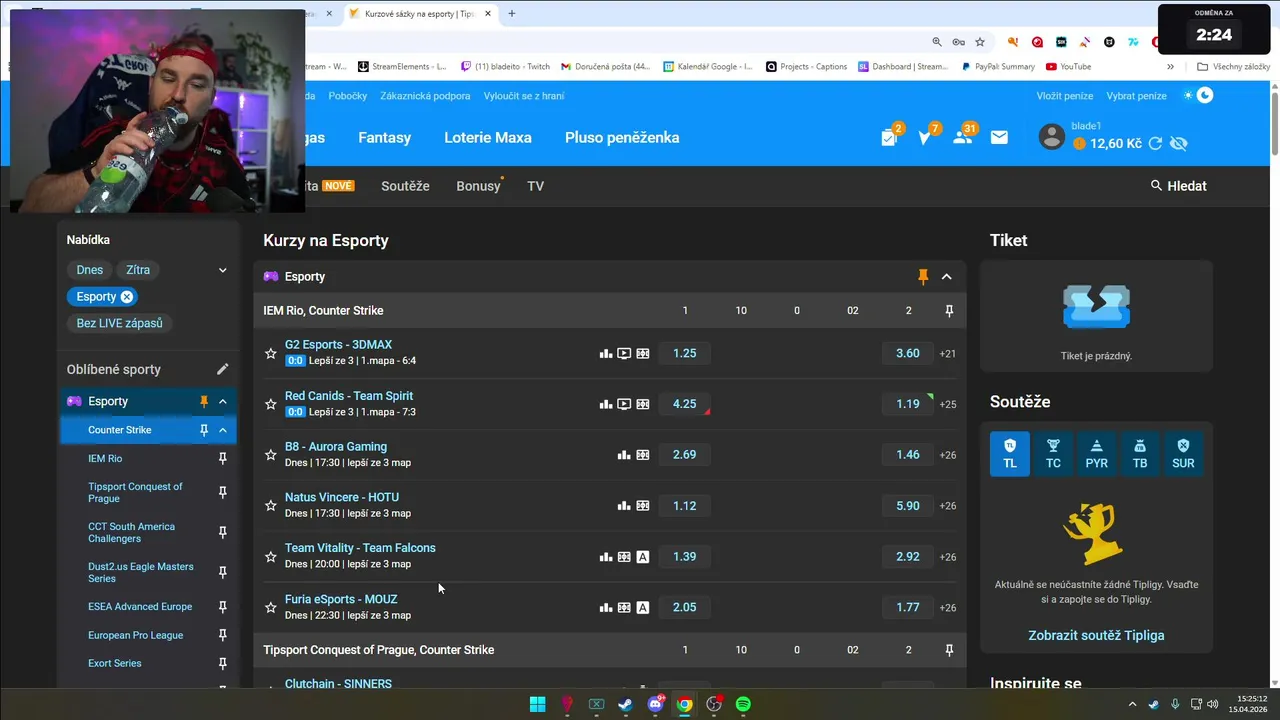The image size is (1280, 720).
Task: Bet 1.25 odds on G2 Esports
Action: click(685, 353)
